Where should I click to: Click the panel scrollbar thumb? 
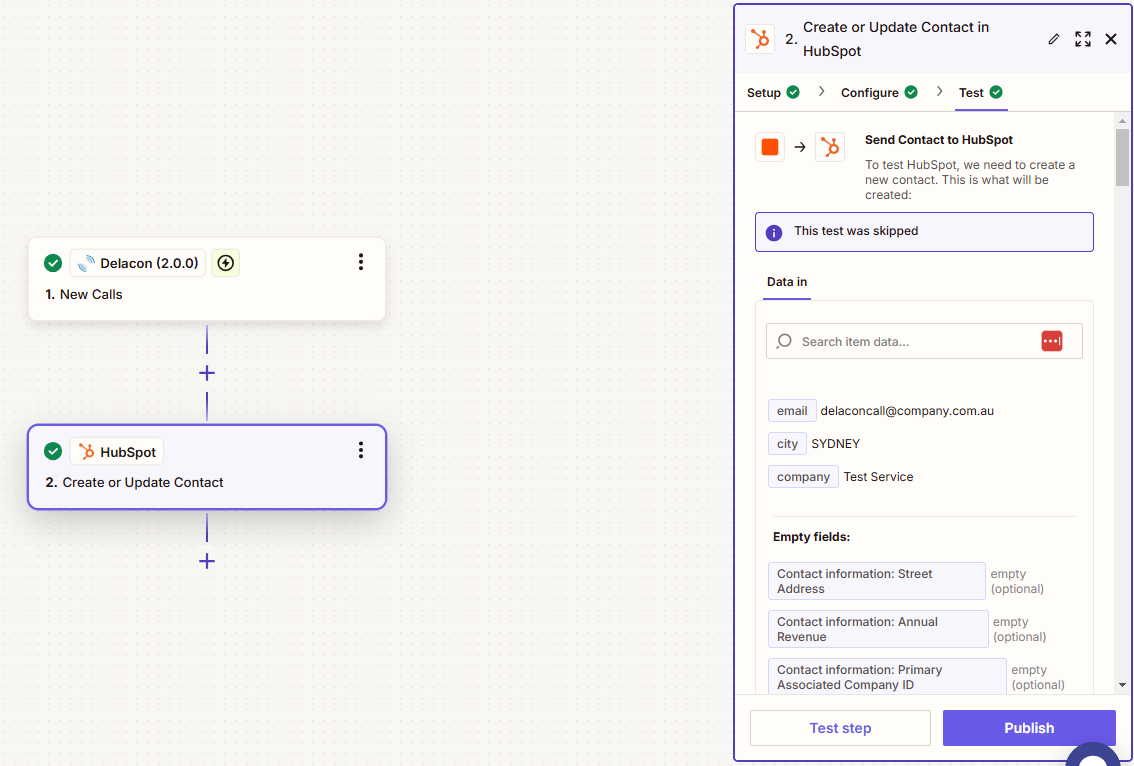point(1122,157)
